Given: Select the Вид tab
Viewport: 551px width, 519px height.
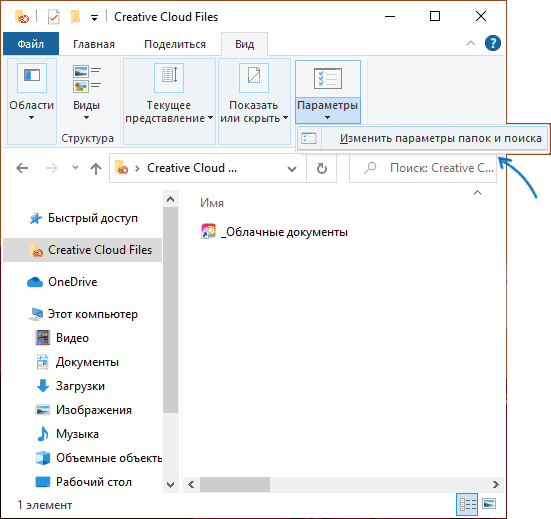Looking at the screenshot, I should pos(245,44).
